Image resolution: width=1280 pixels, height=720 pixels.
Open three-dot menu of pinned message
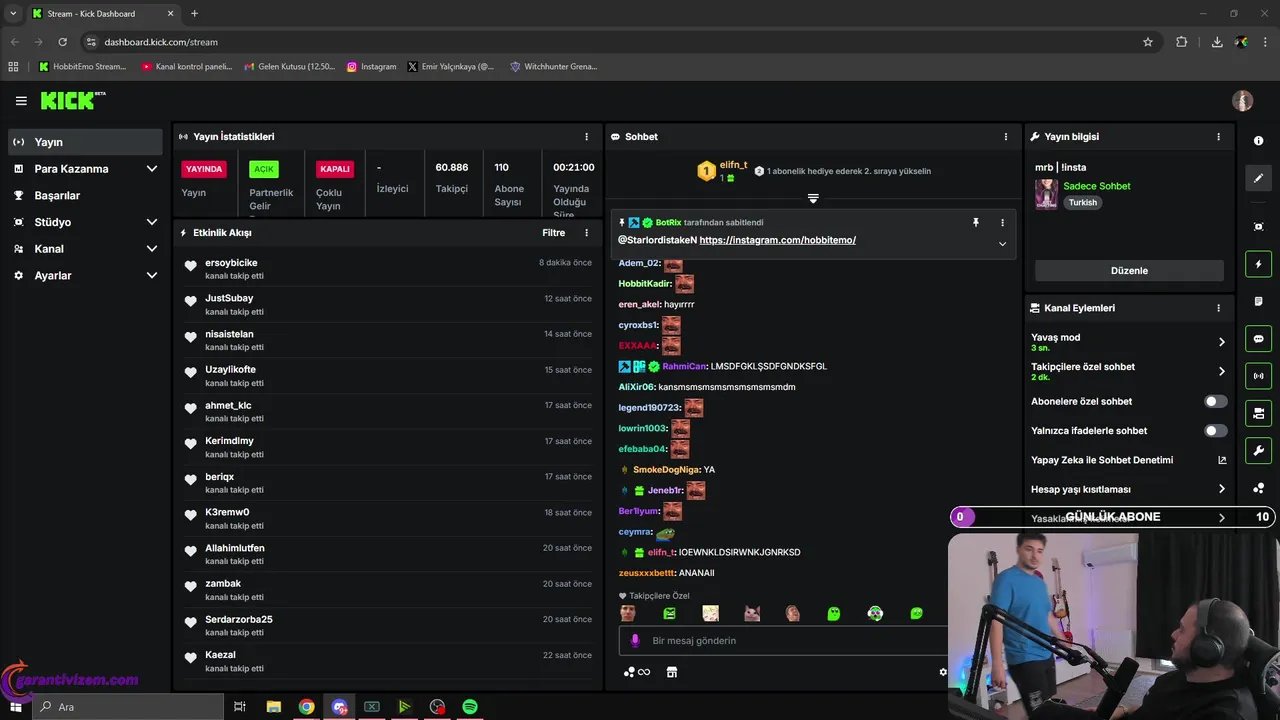[1002, 222]
